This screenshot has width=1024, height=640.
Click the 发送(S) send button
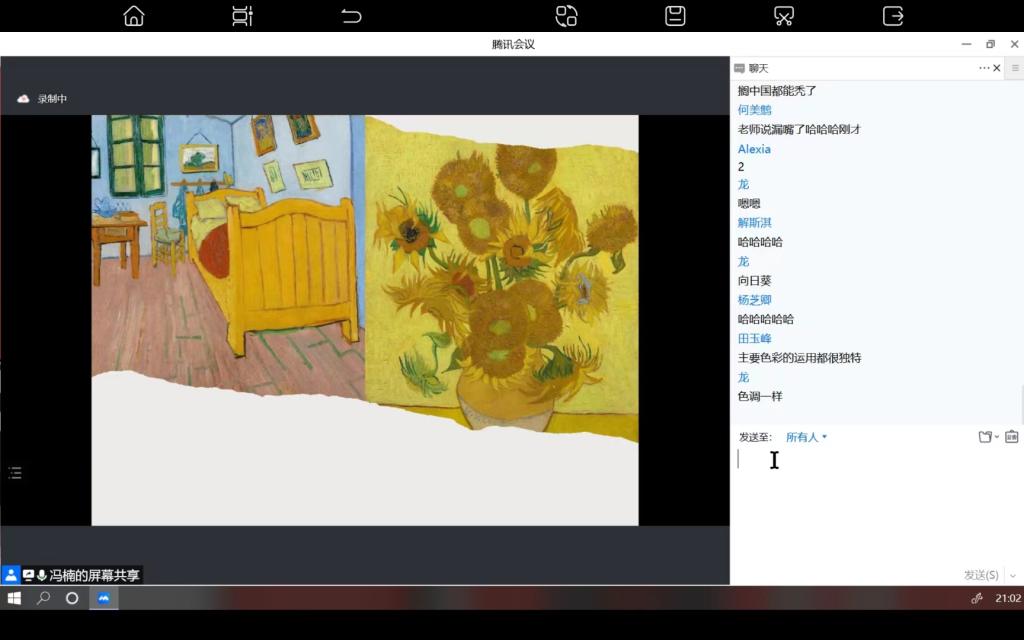click(980, 575)
